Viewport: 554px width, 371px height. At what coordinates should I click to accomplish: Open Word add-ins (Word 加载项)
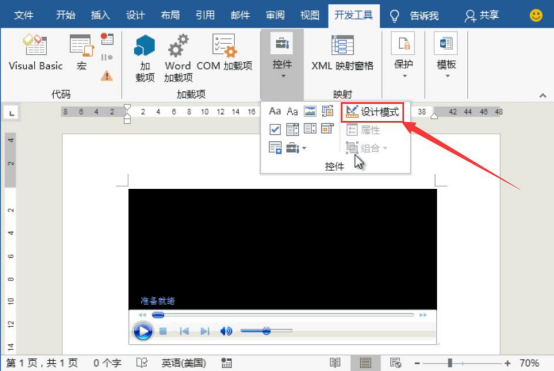point(178,58)
